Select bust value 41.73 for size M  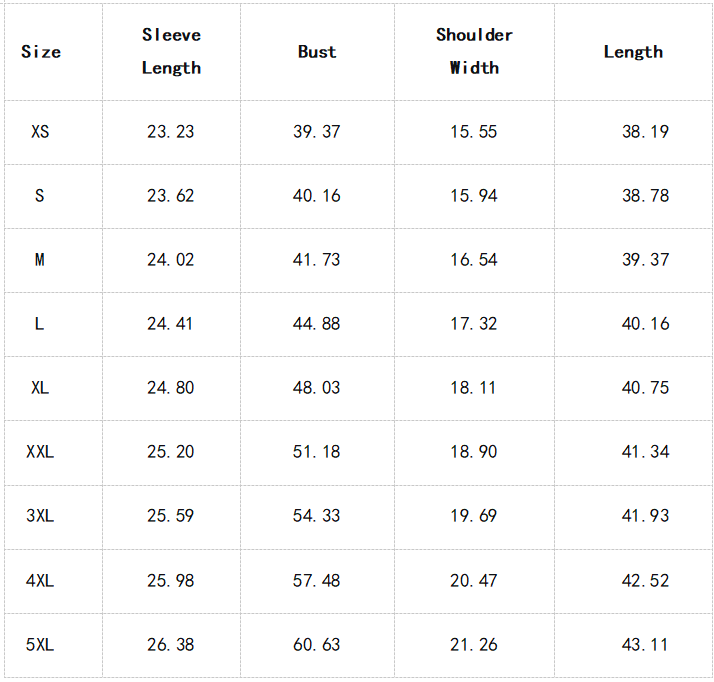317,260
